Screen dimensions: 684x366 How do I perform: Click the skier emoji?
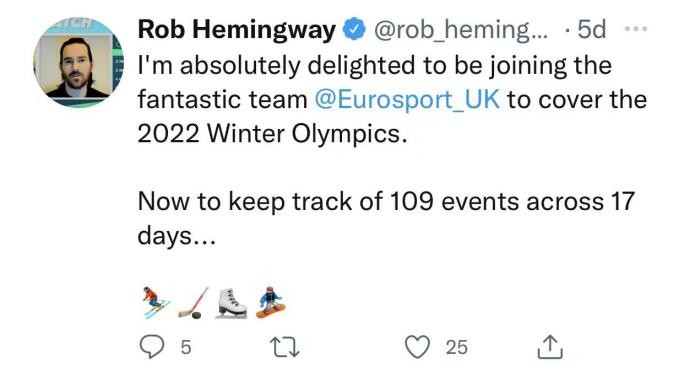(x=156, y=302)
